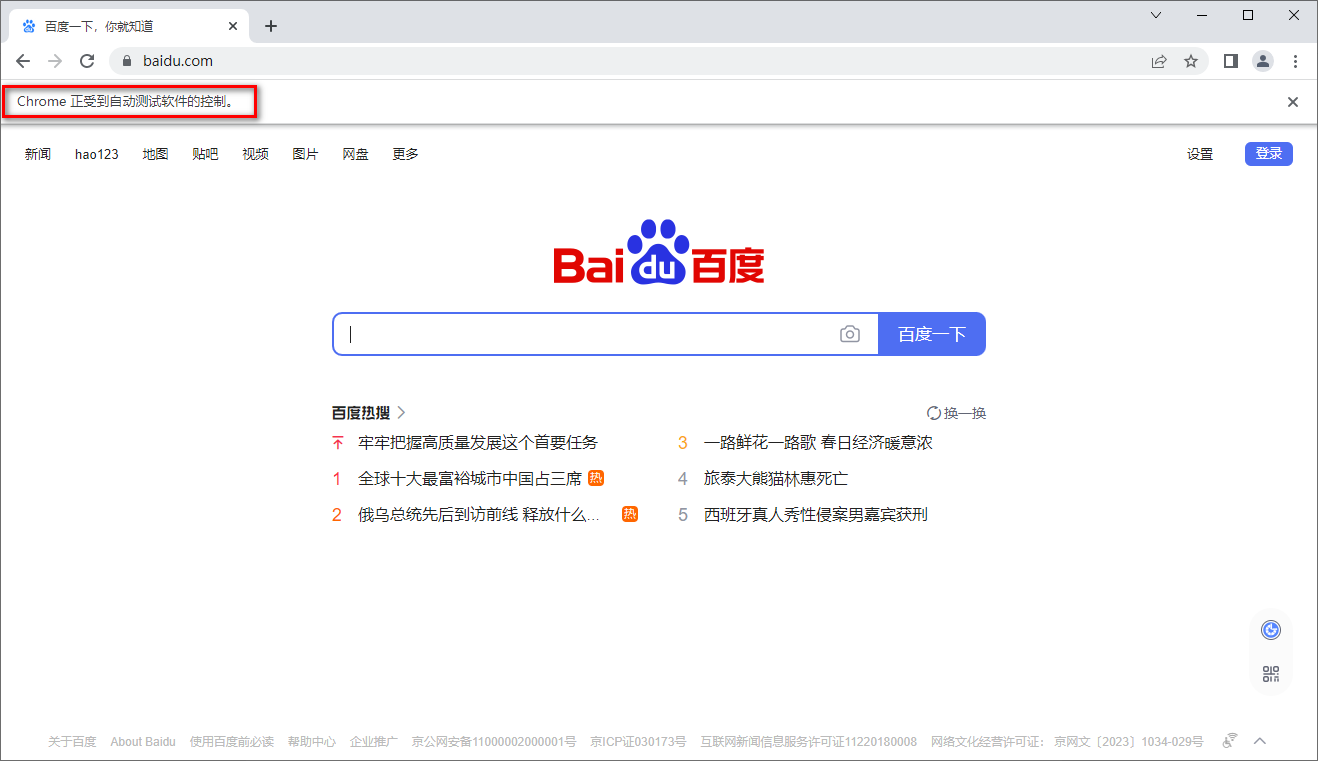The height and width of the screenshot is (761, 1318).
Task: Open hot search 一路鲜花一路歌 春日经济暖意浓
Action: coord(818,442)
